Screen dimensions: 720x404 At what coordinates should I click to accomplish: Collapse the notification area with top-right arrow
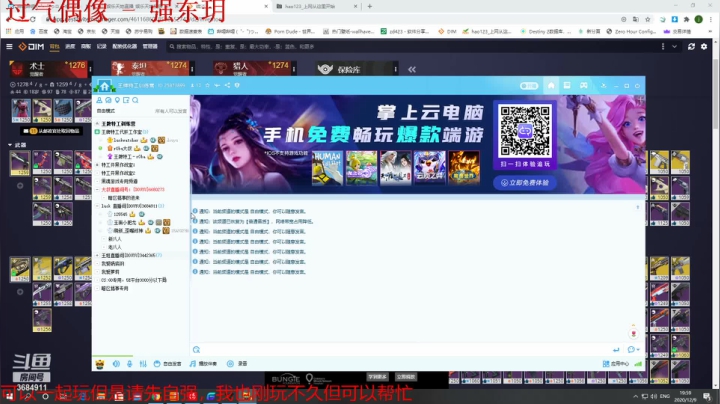637,208
